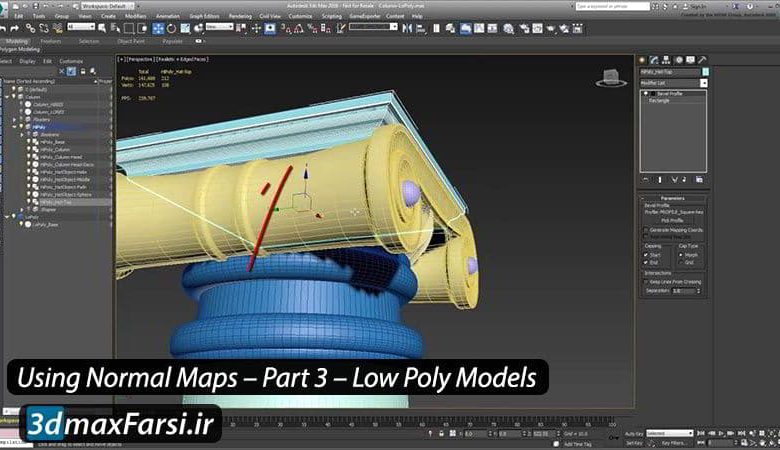This screenshot has width=780, height=450.
Task: Click the ViewCube in the viewport
Action: pos(609,76)
